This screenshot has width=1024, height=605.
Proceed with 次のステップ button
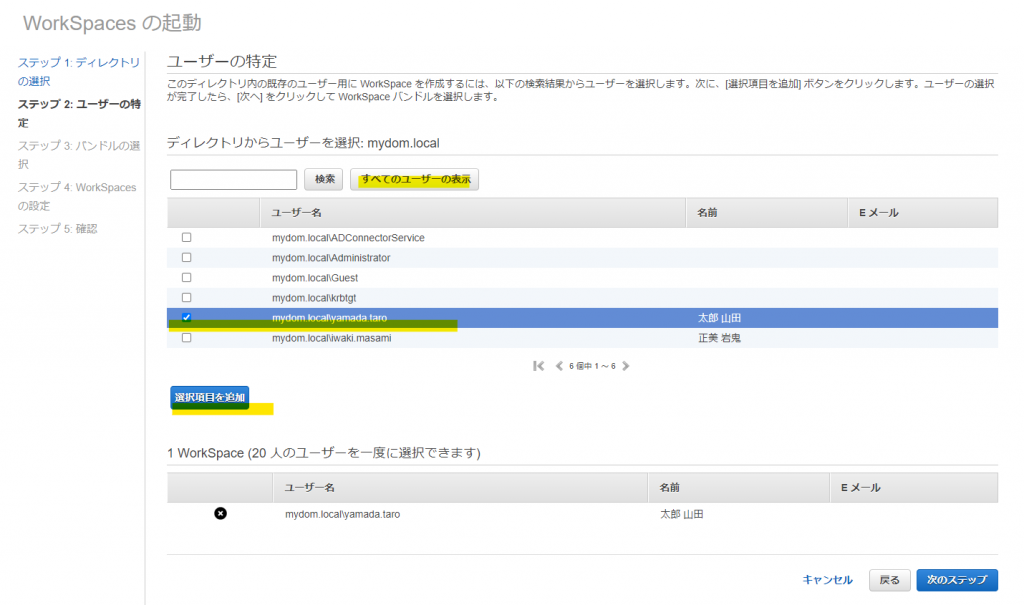[956, 580]
